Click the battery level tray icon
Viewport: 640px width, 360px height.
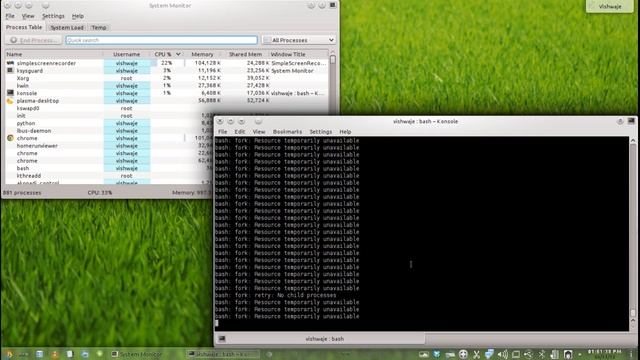[x=555, y=354]
